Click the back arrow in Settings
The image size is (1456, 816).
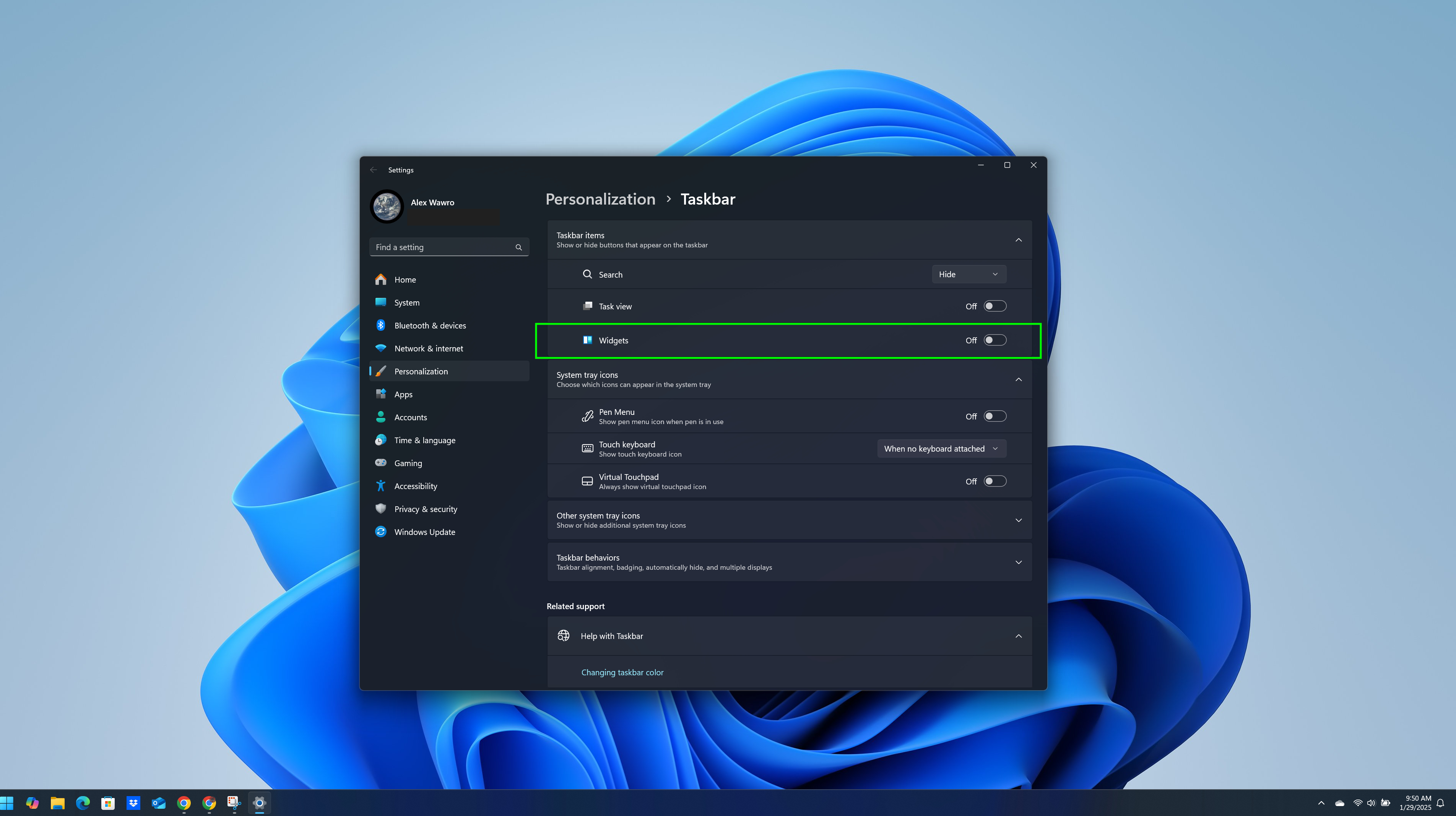373,170
